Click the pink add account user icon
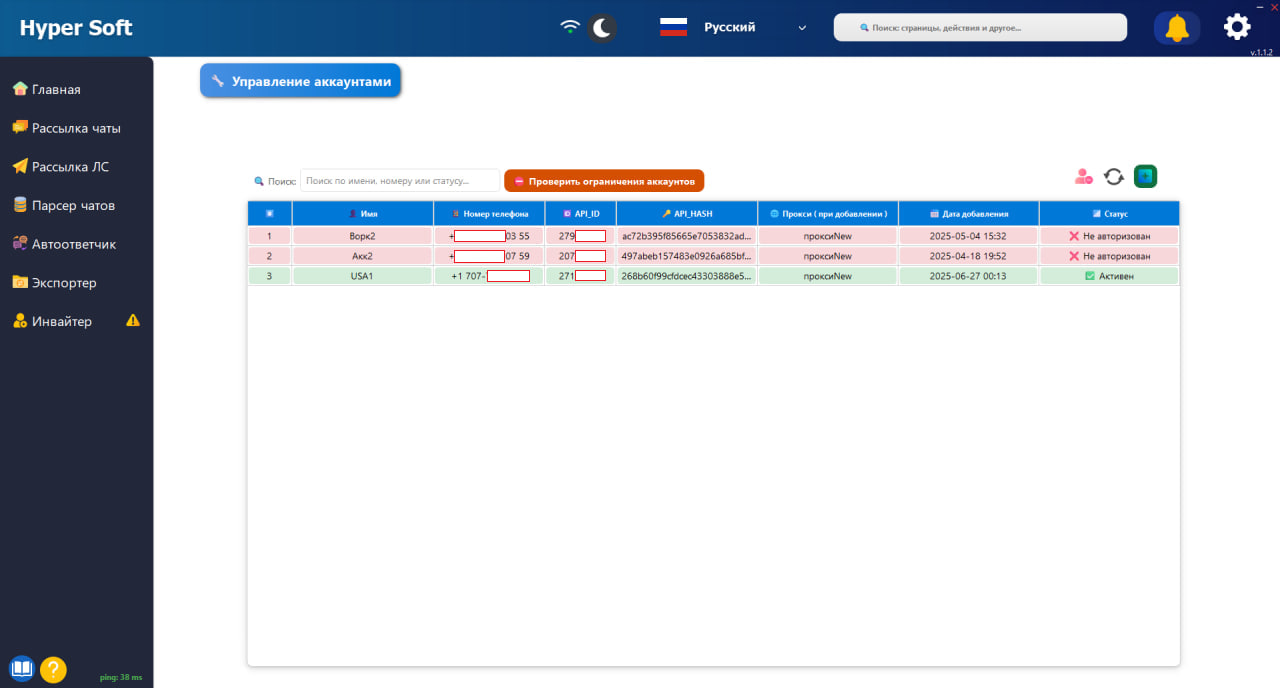 tap(1084, 177)
